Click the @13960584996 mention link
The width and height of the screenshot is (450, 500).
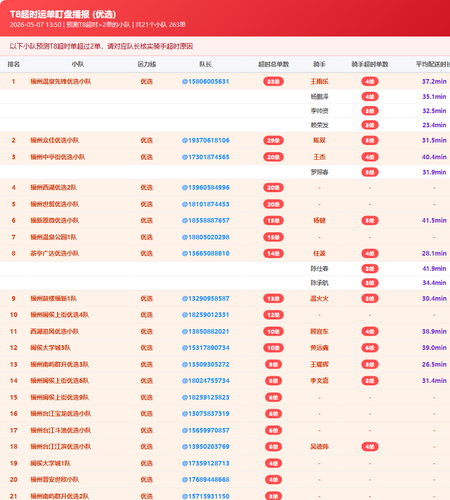pyautogui.click(x=206, y=188)
